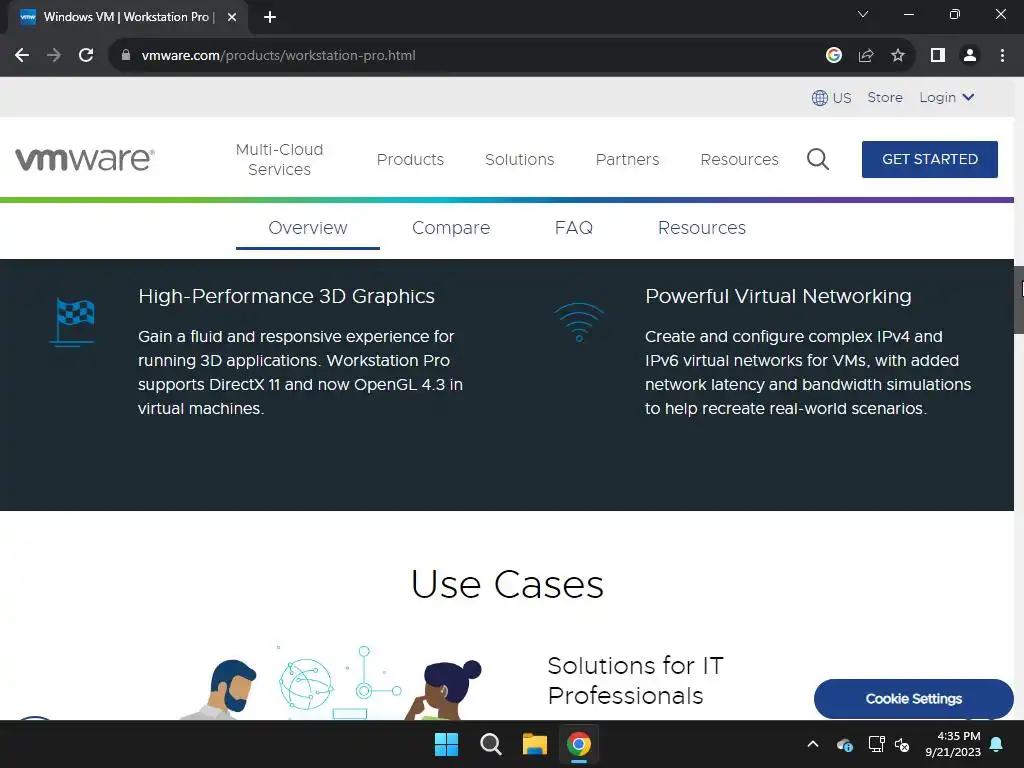Open the Products menu
The height and width of the screenshot is (768, 1024).
point(410,159)
